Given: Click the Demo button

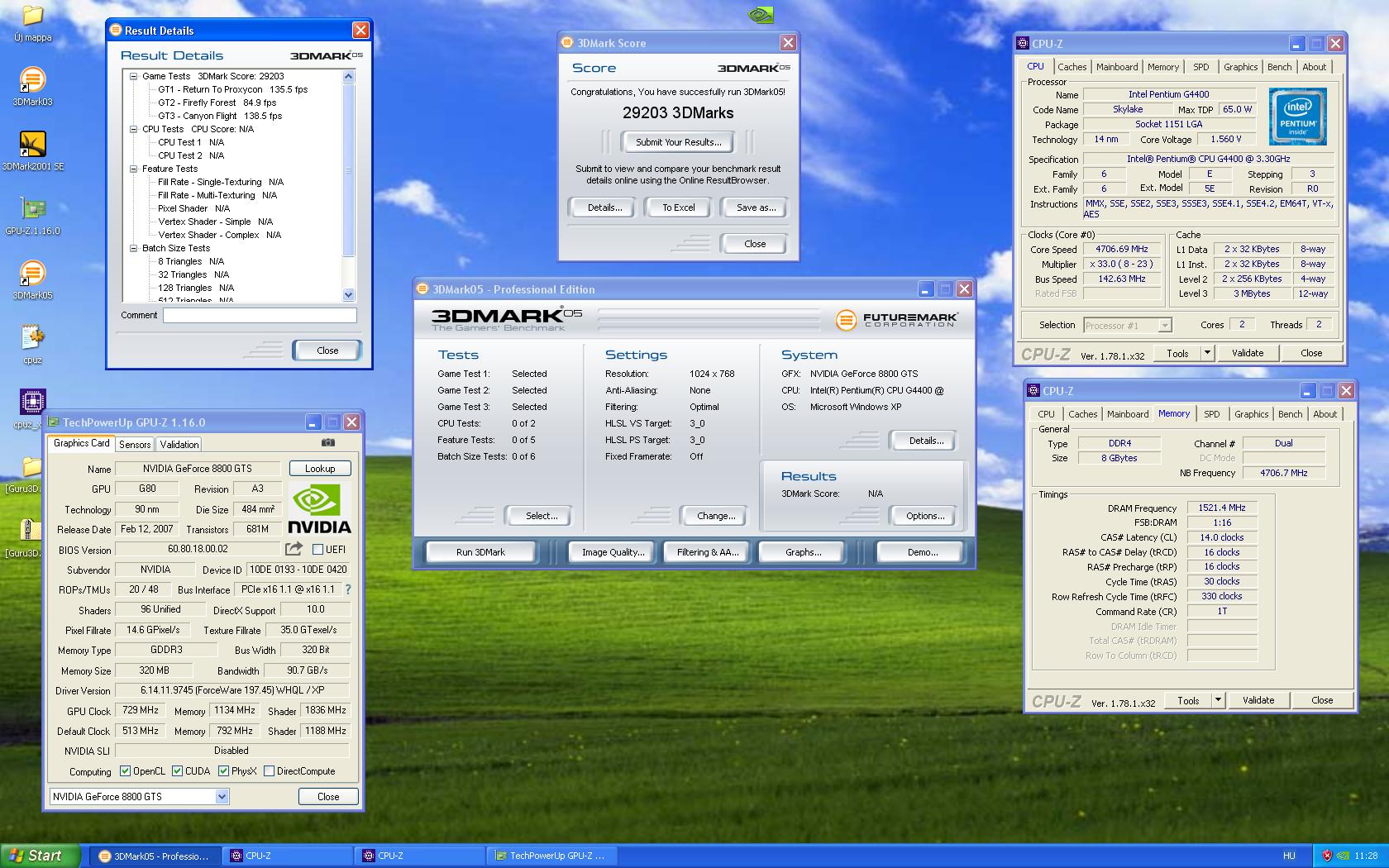Looking at the screenshot, I should click(922, 552).
